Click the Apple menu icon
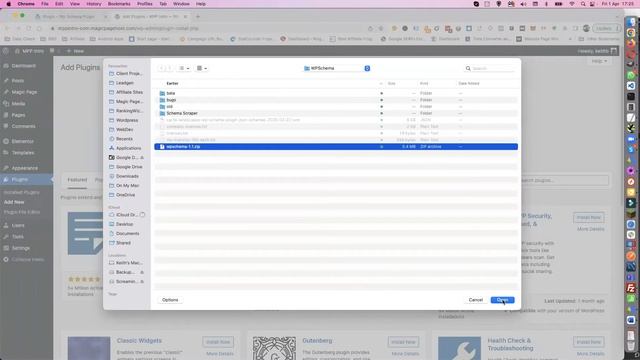 pyautogui.click(x=8, y=4)
